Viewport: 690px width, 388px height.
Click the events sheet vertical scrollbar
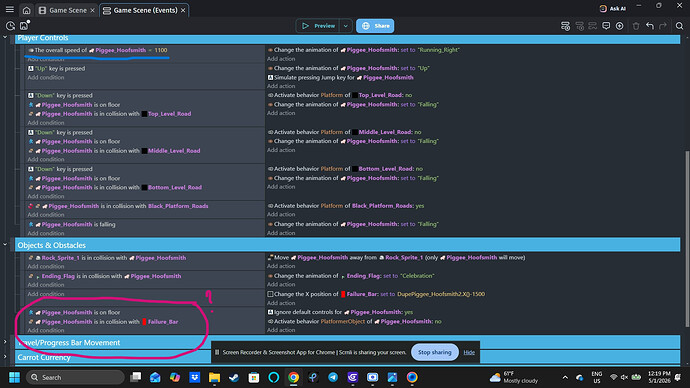687,240
